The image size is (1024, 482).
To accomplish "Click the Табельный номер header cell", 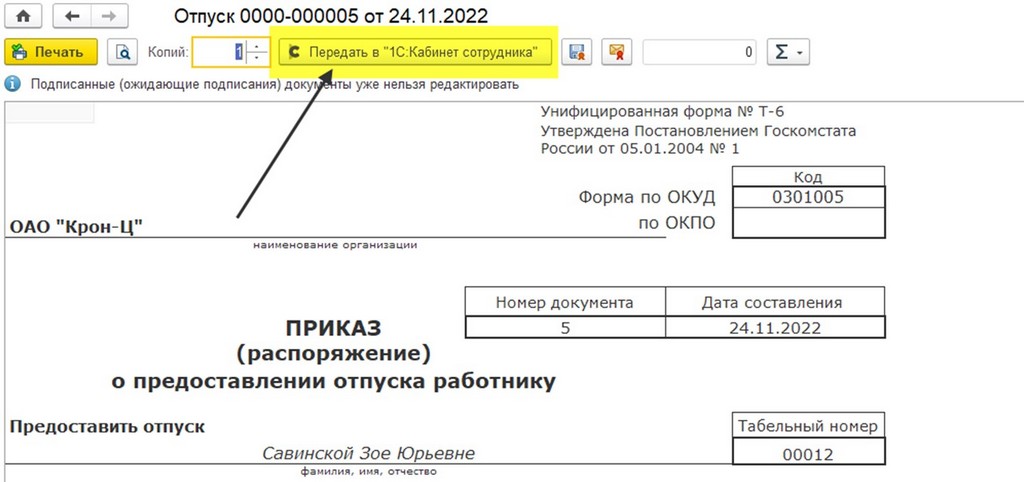I will pos(808,426).
